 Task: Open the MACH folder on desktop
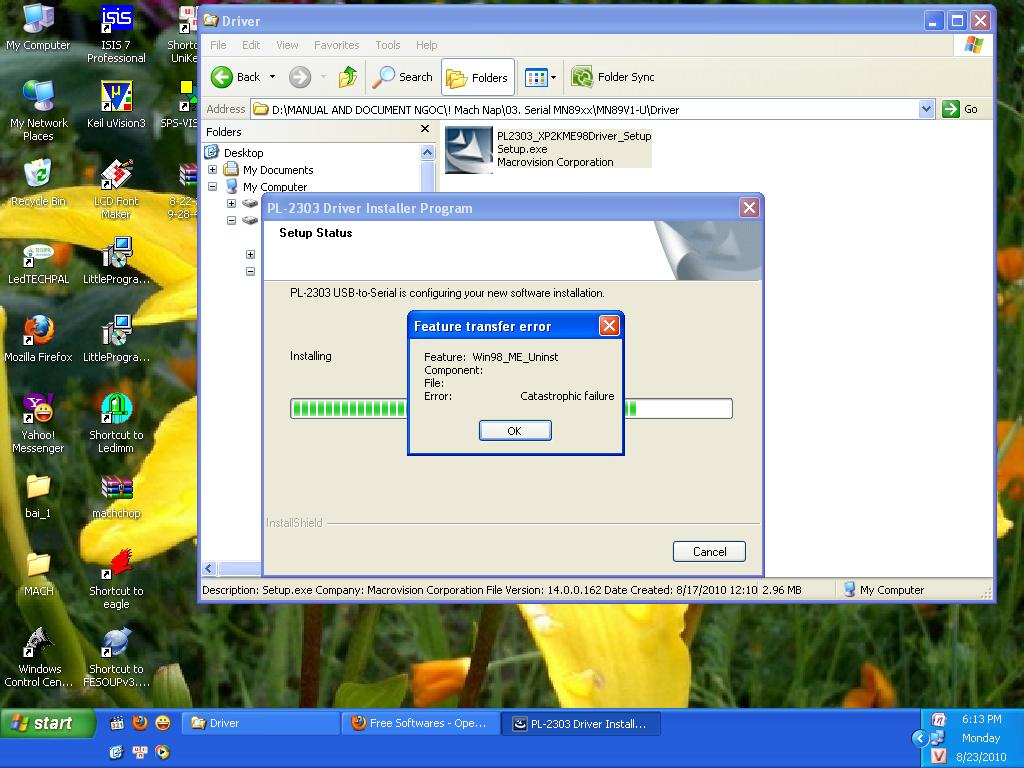pyautogui.click(x=38, y=573)
